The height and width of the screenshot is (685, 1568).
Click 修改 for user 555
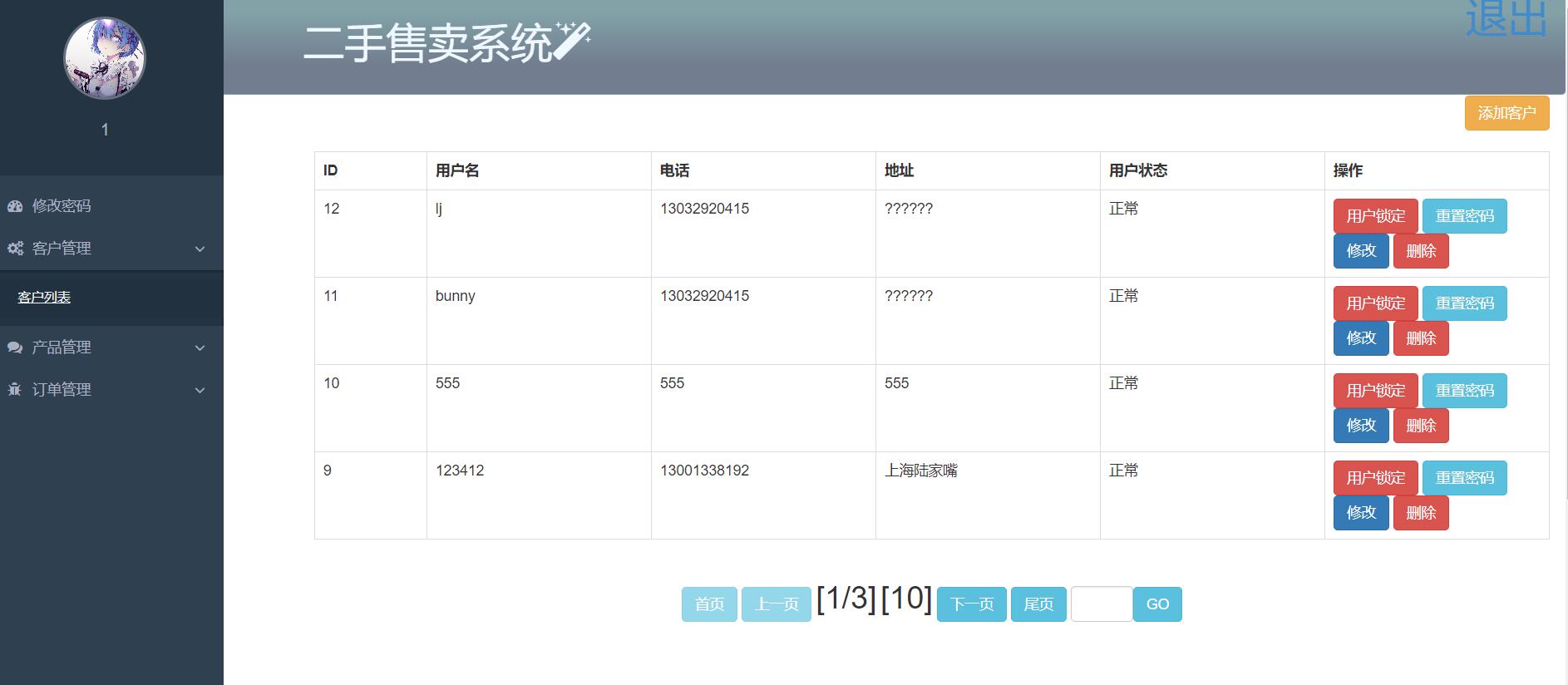pos(1361,426)
